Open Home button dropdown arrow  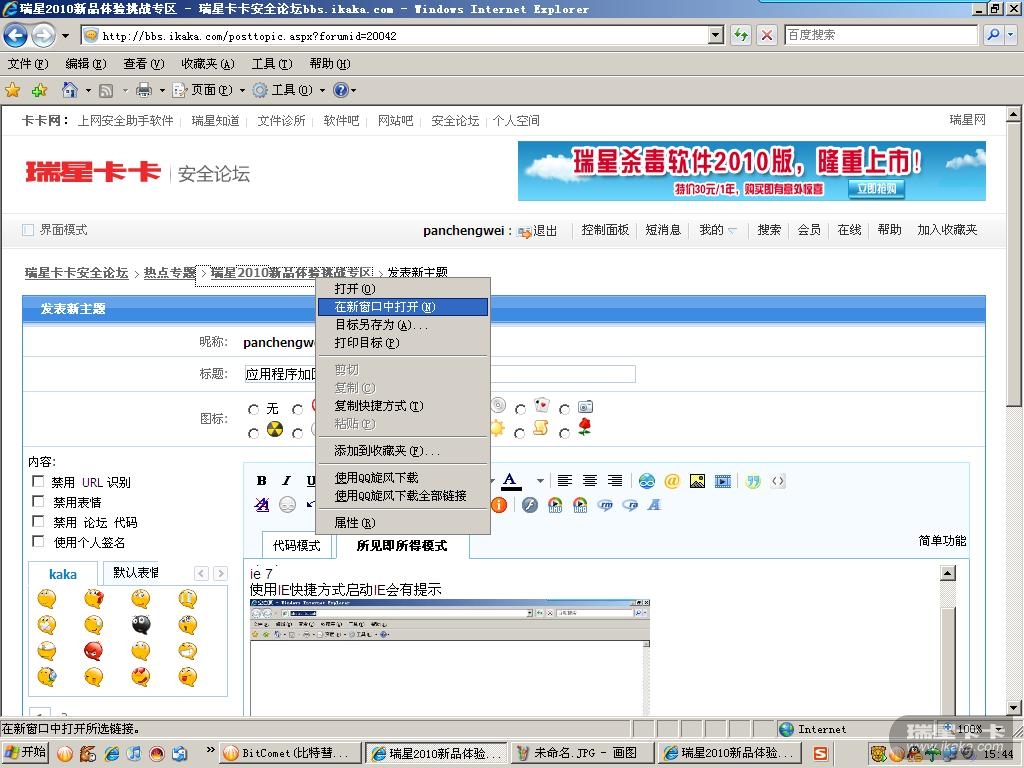(x=88, y=90)
